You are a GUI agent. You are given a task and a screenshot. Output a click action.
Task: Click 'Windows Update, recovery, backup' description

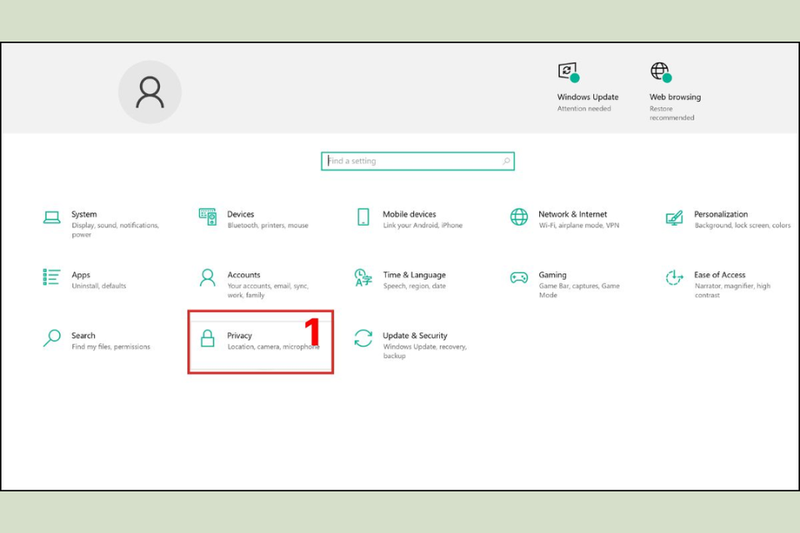[424, 351]
